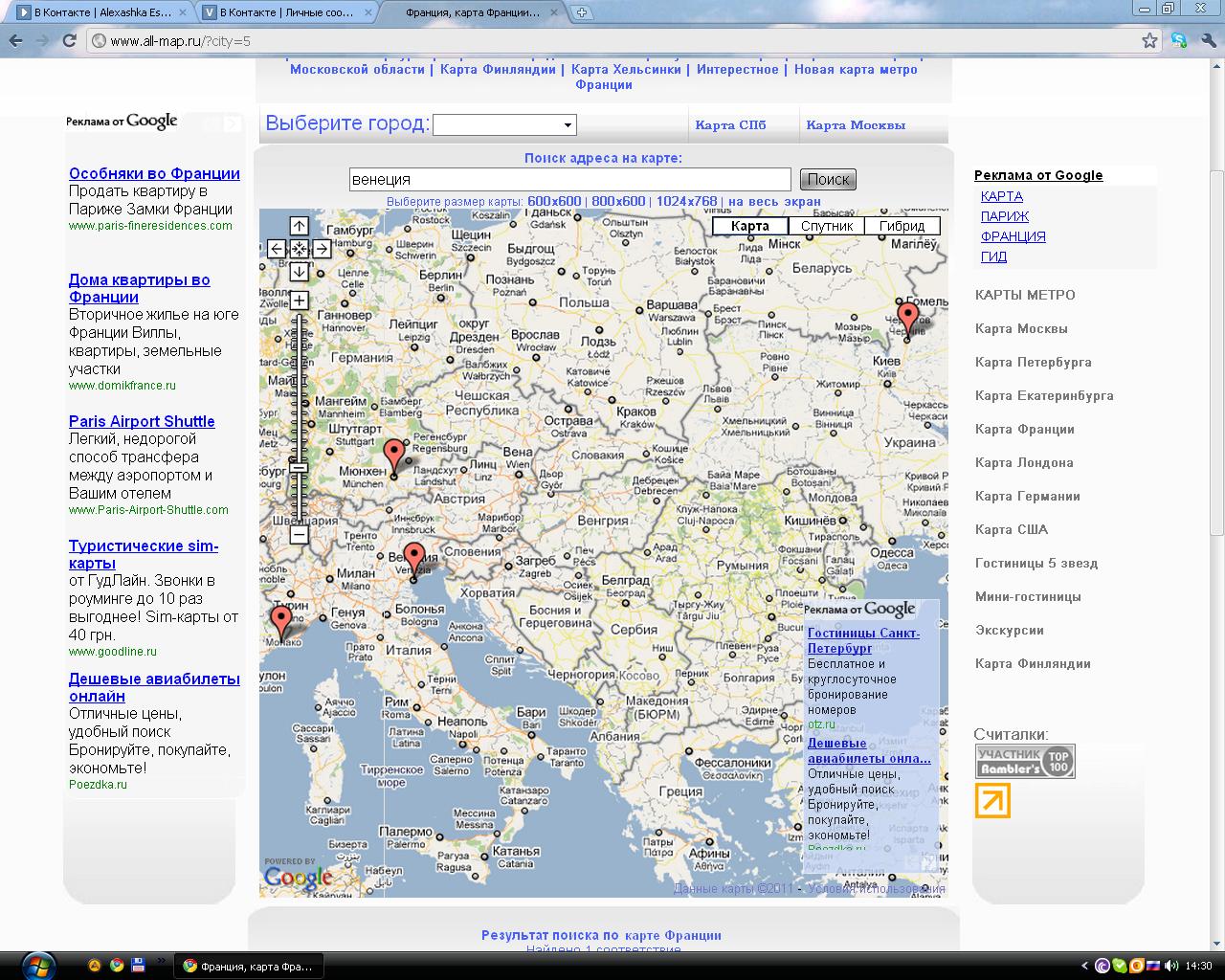This screenshot has height=980, width=1225.
Task: Open 'Paris Airport Shuttle' ad link
Action: (x=142, y=421)
